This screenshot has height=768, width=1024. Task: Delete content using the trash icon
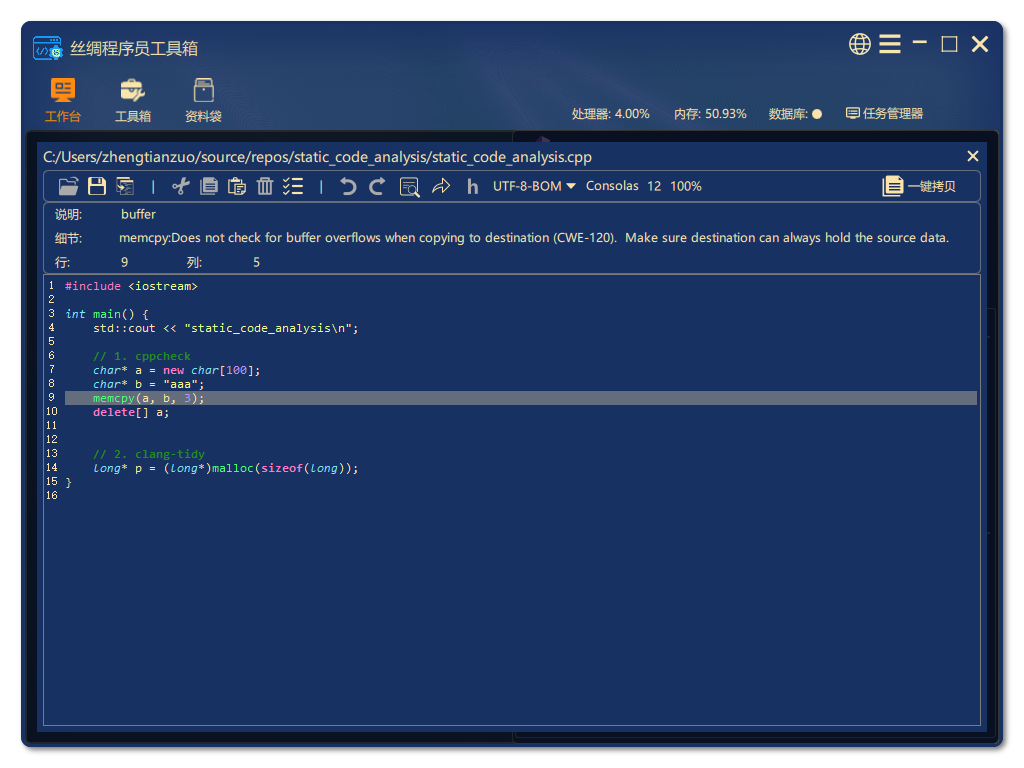point(265,186)
